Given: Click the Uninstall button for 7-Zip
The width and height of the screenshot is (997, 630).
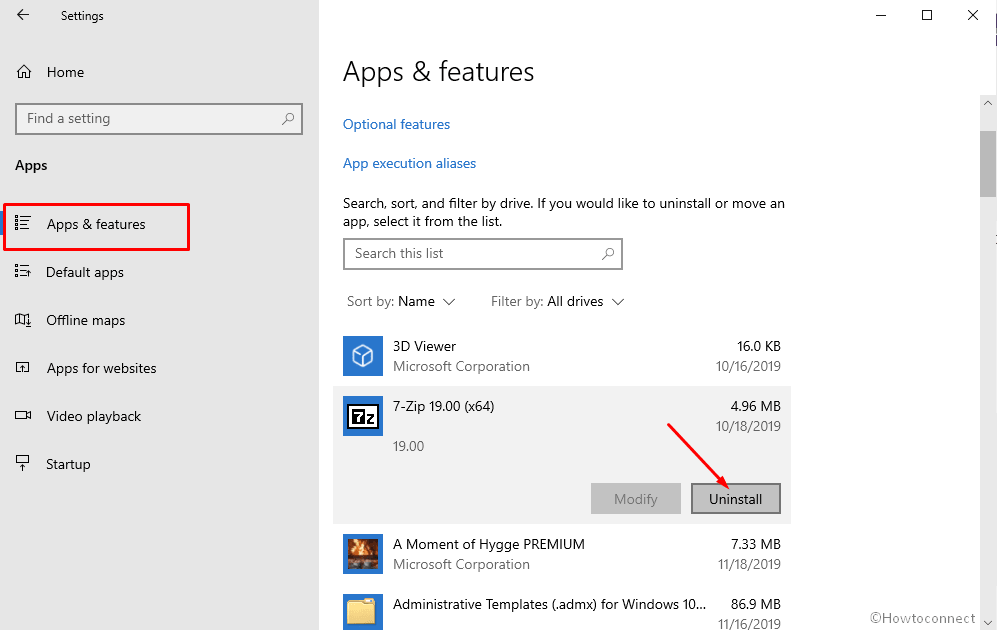Looking at the screenshot, I should (x=736, y=499).
